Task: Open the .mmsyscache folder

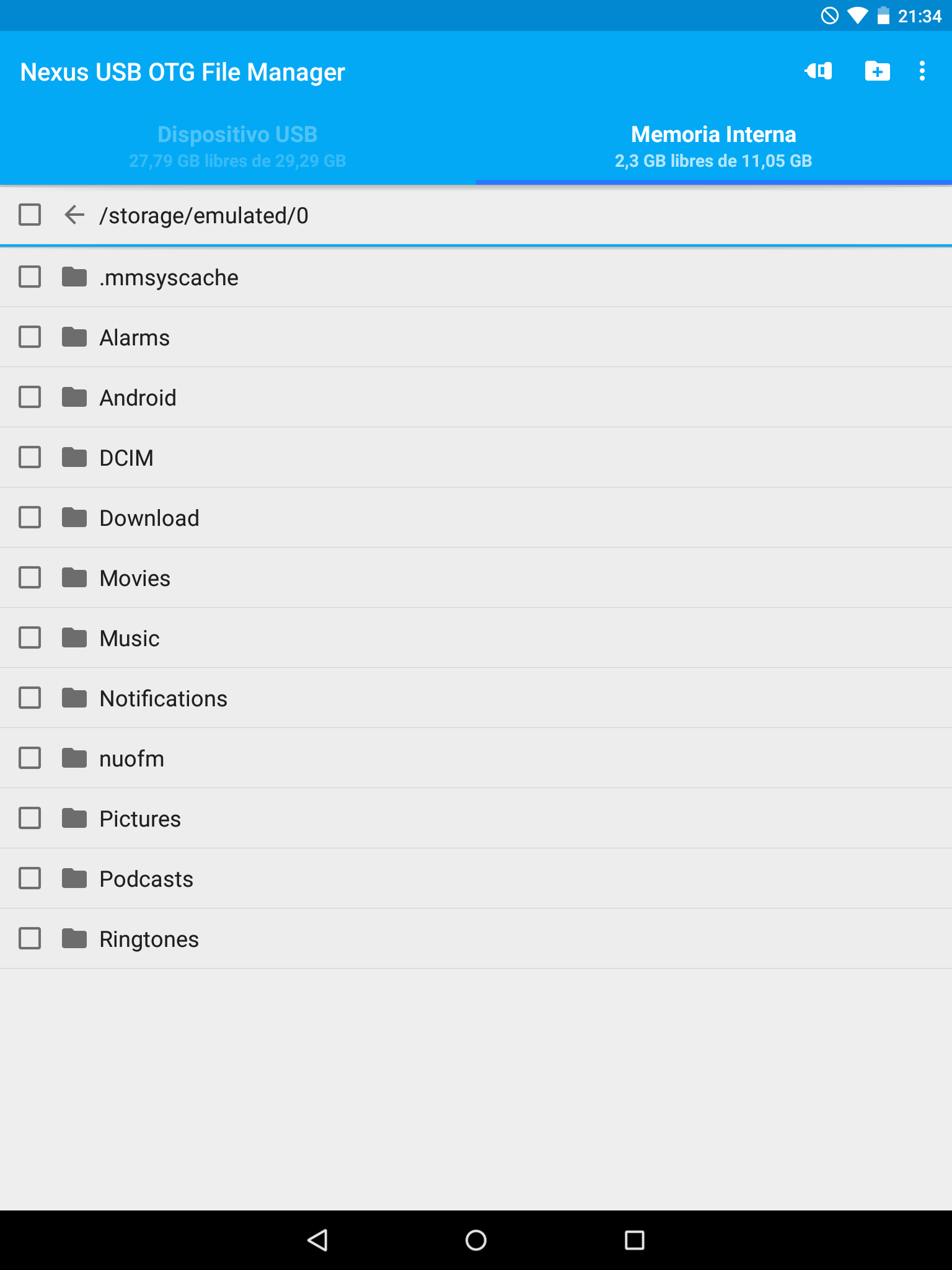Action: [x=476, y=277]
